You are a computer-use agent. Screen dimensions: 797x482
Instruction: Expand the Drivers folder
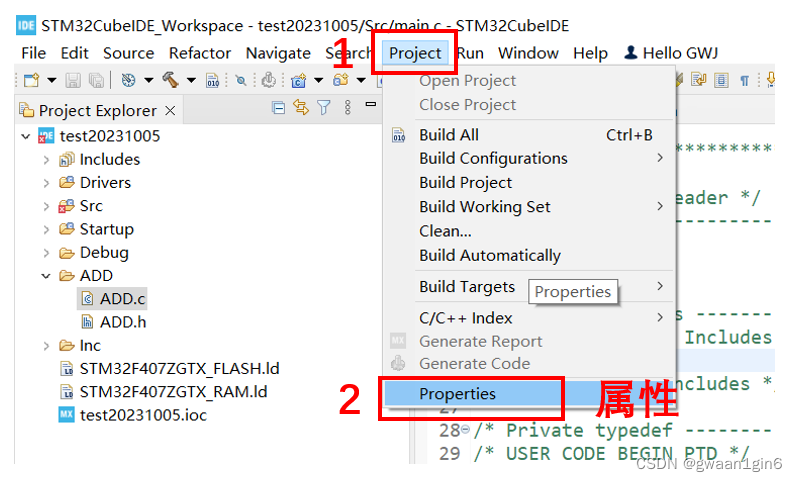(46, 183)
